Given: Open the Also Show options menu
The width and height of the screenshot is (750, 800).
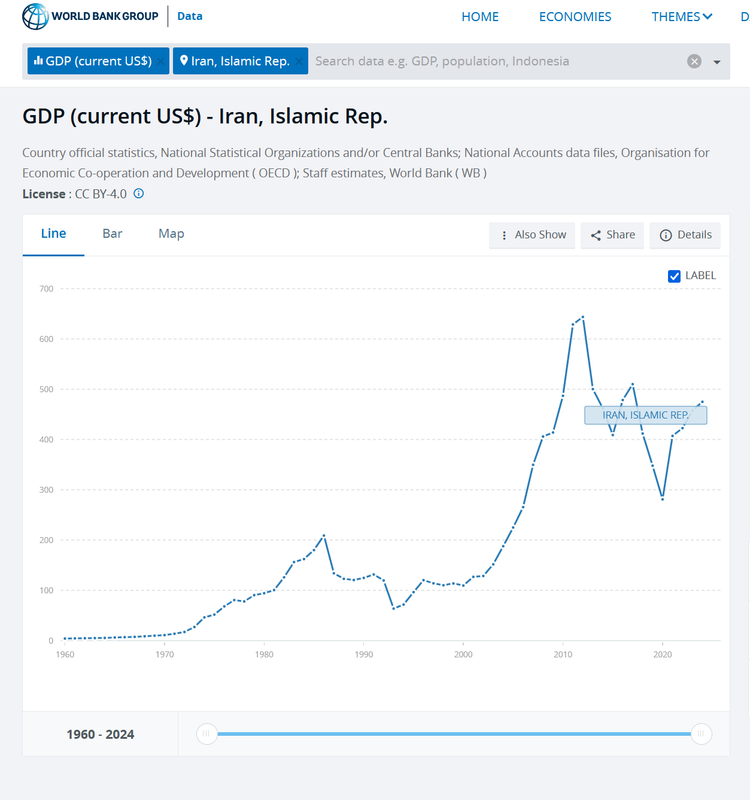Looking at the screenshot, I should pyautogui.click(x=532, y=235).
